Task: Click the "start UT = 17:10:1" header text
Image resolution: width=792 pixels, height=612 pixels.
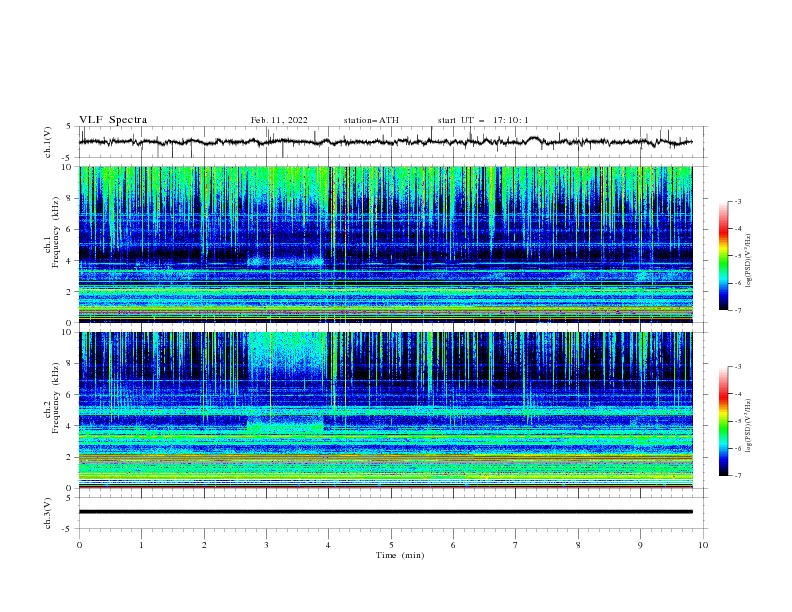Action: [x=483, y=120]
